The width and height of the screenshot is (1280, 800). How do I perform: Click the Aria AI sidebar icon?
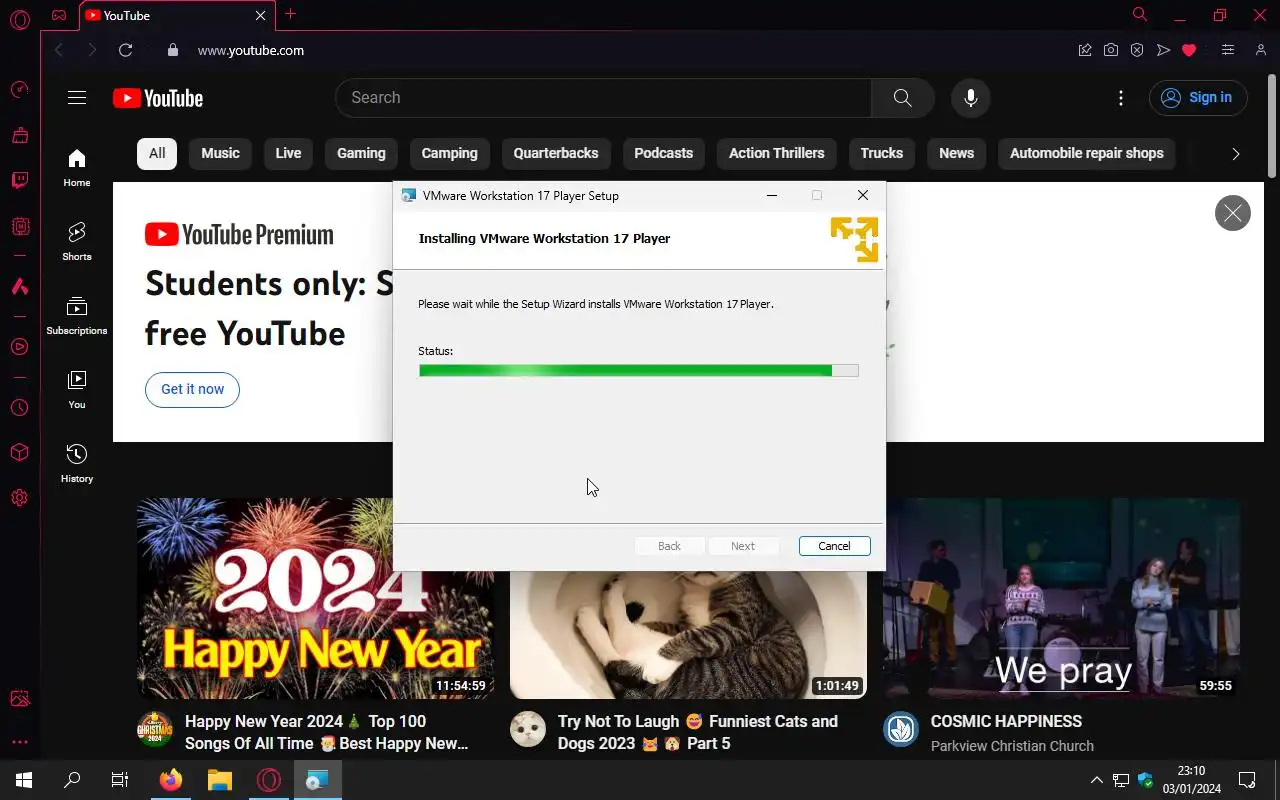(x=19, y=286)
